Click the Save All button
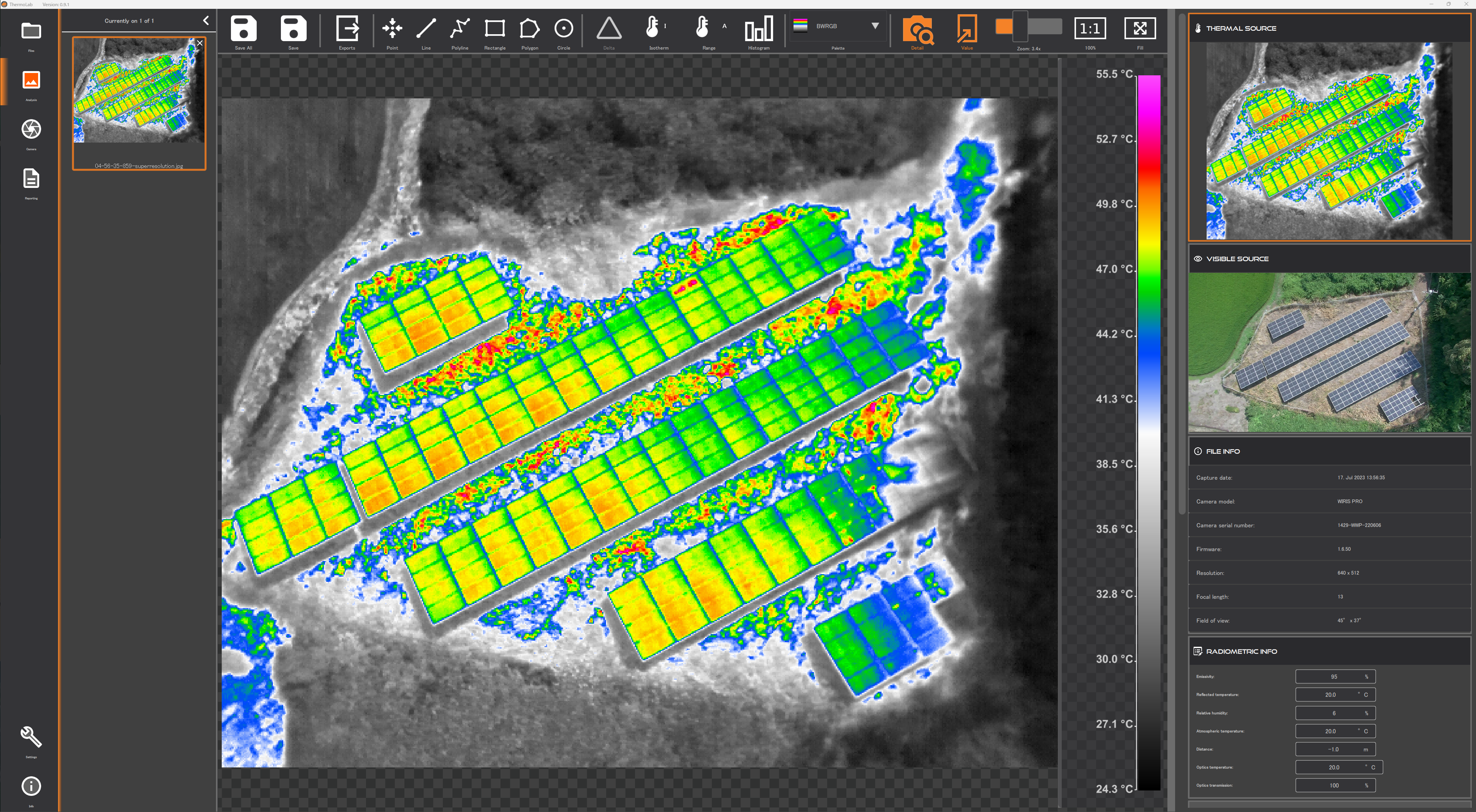Image resolution: width=1476 pixels, height=812 pixels. point(244,29)
